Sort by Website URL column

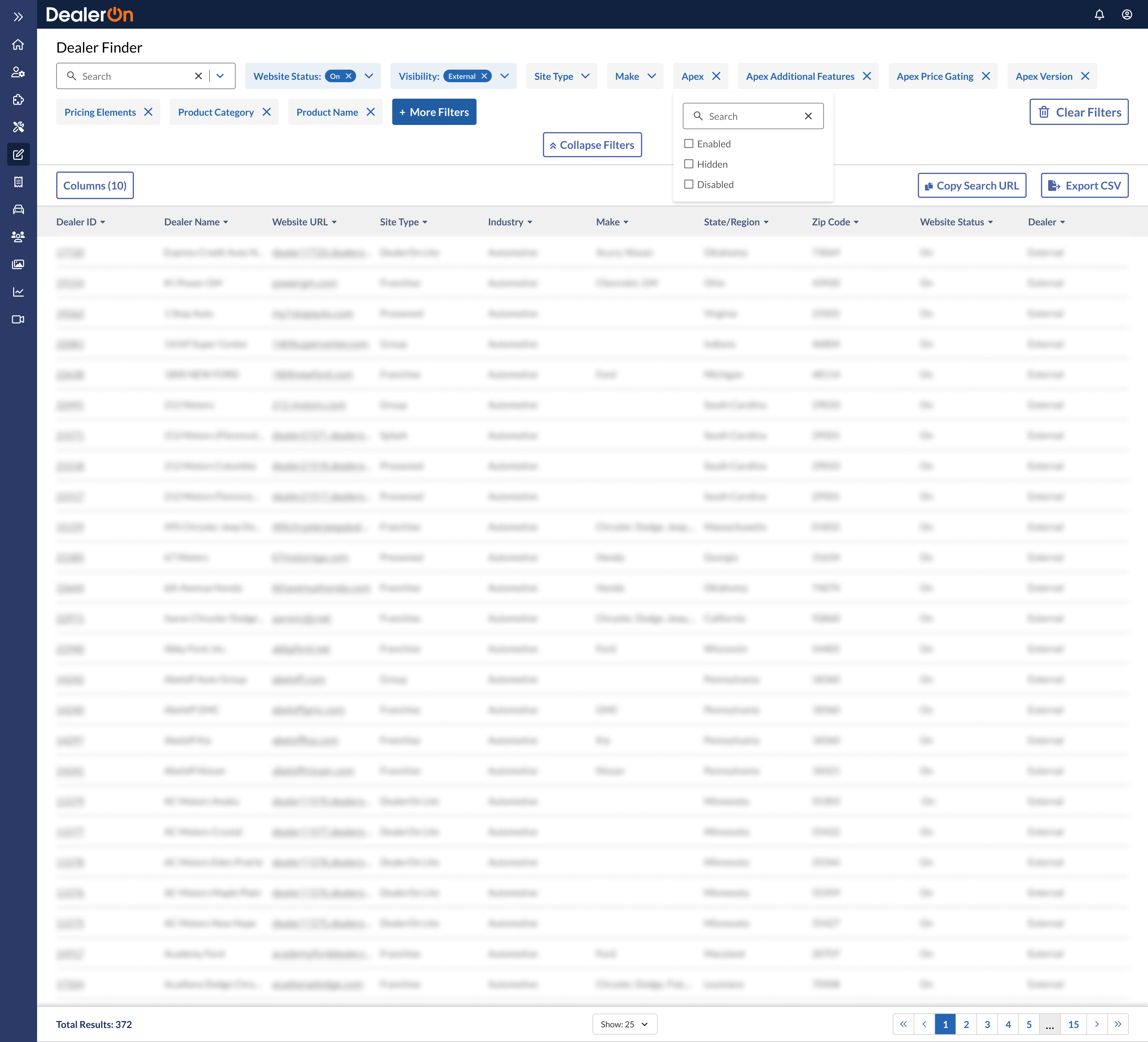[304, 222]
